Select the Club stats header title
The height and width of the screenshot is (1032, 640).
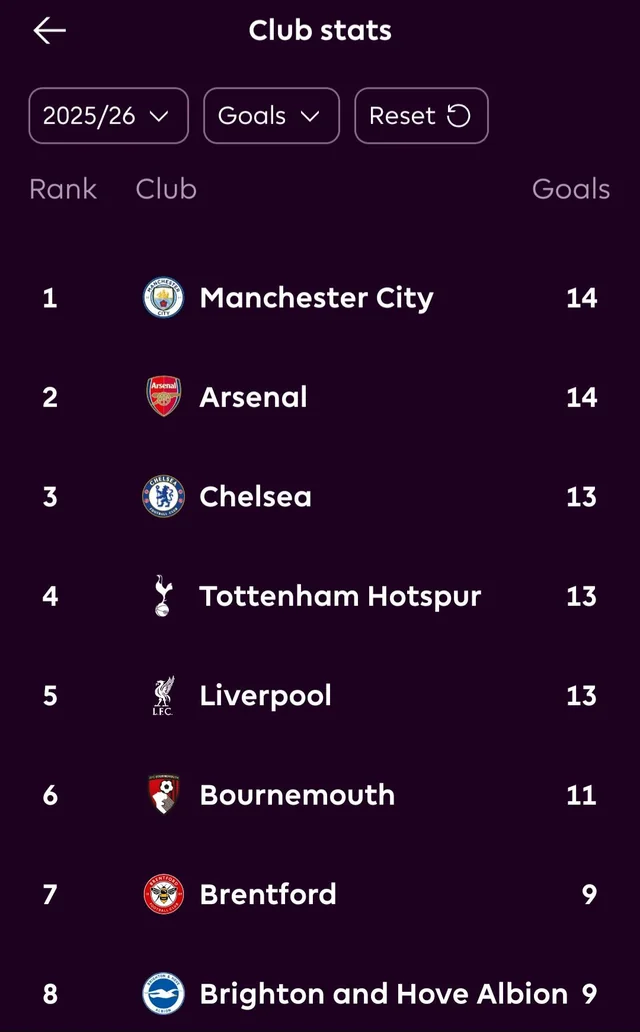point(320,30)
